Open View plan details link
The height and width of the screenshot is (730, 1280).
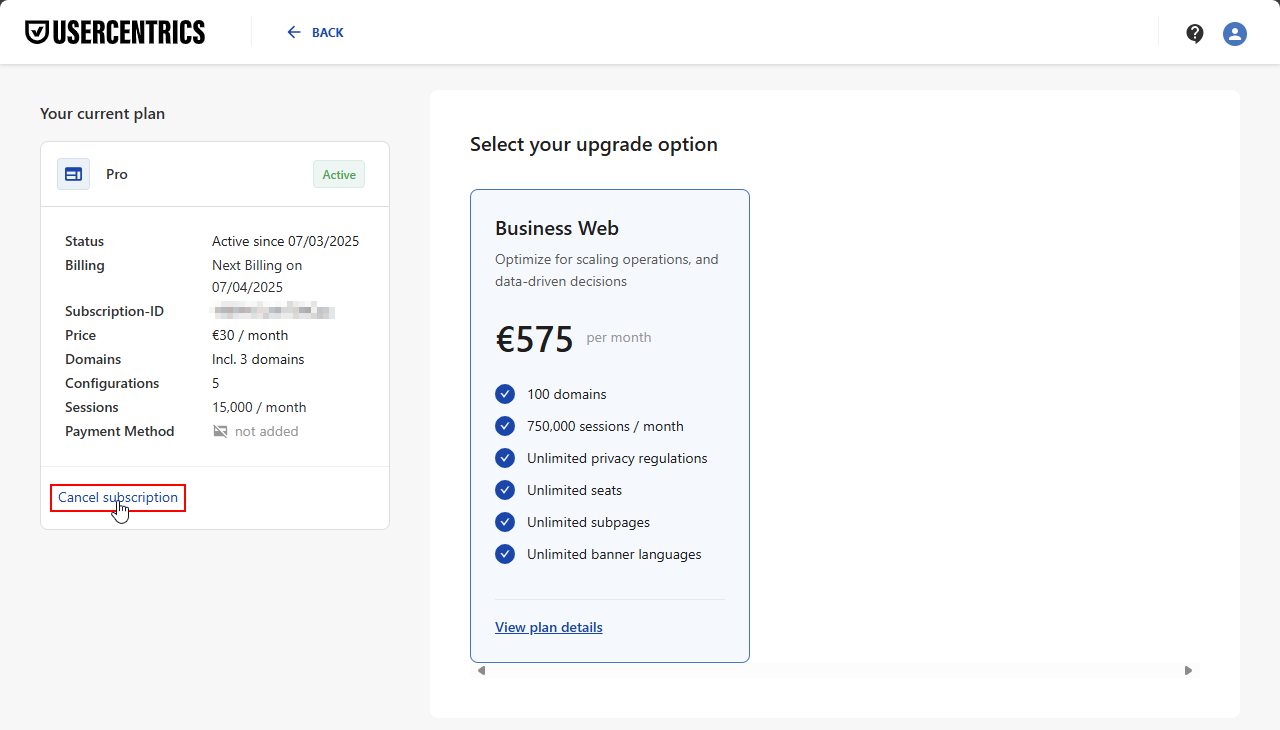coord(549,627)
